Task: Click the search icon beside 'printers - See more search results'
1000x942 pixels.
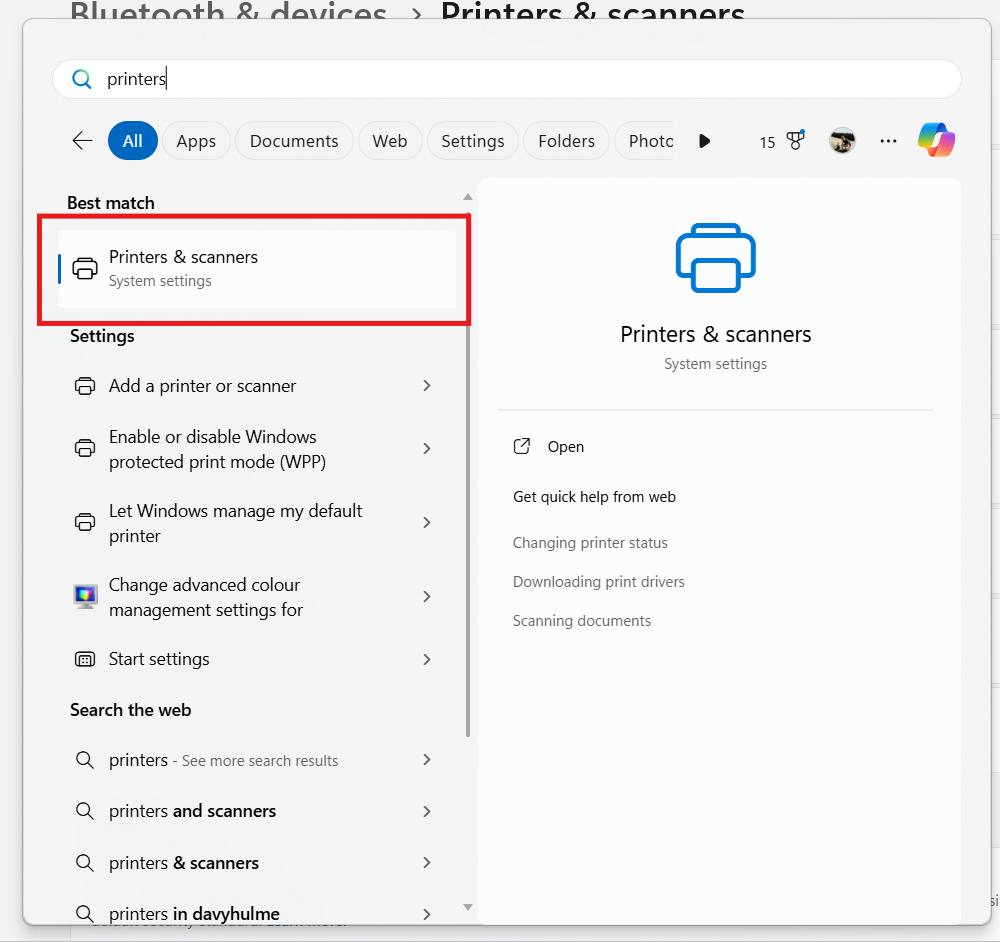Action: (85, 760)
